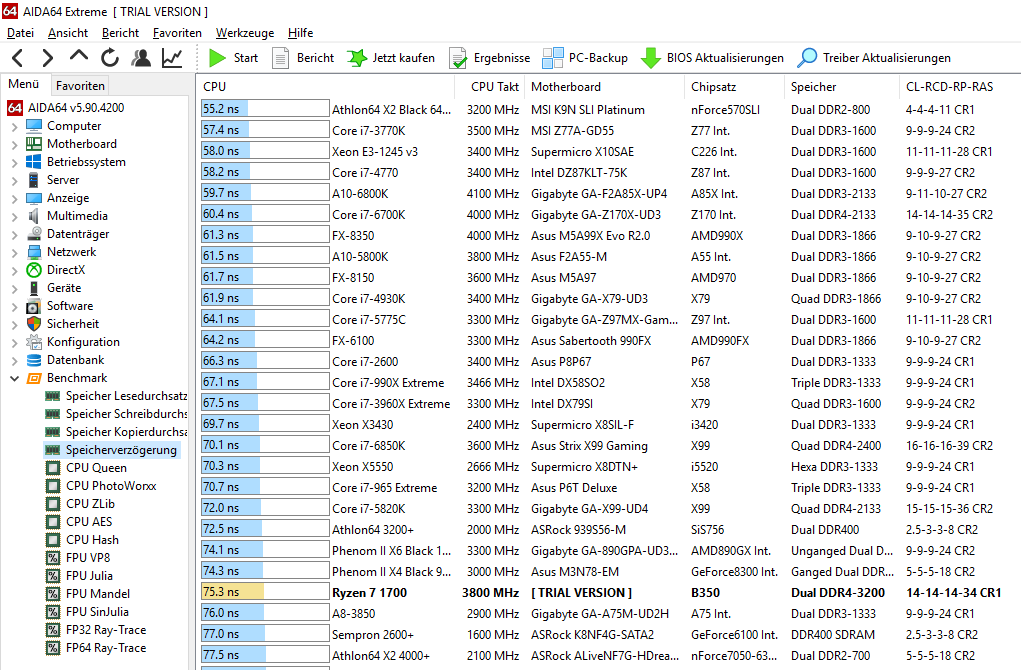Select the Sicherheit shield icon
The height and width of the screenshot is (670, 1021).
pyautogui.click(x=34, y=324)
